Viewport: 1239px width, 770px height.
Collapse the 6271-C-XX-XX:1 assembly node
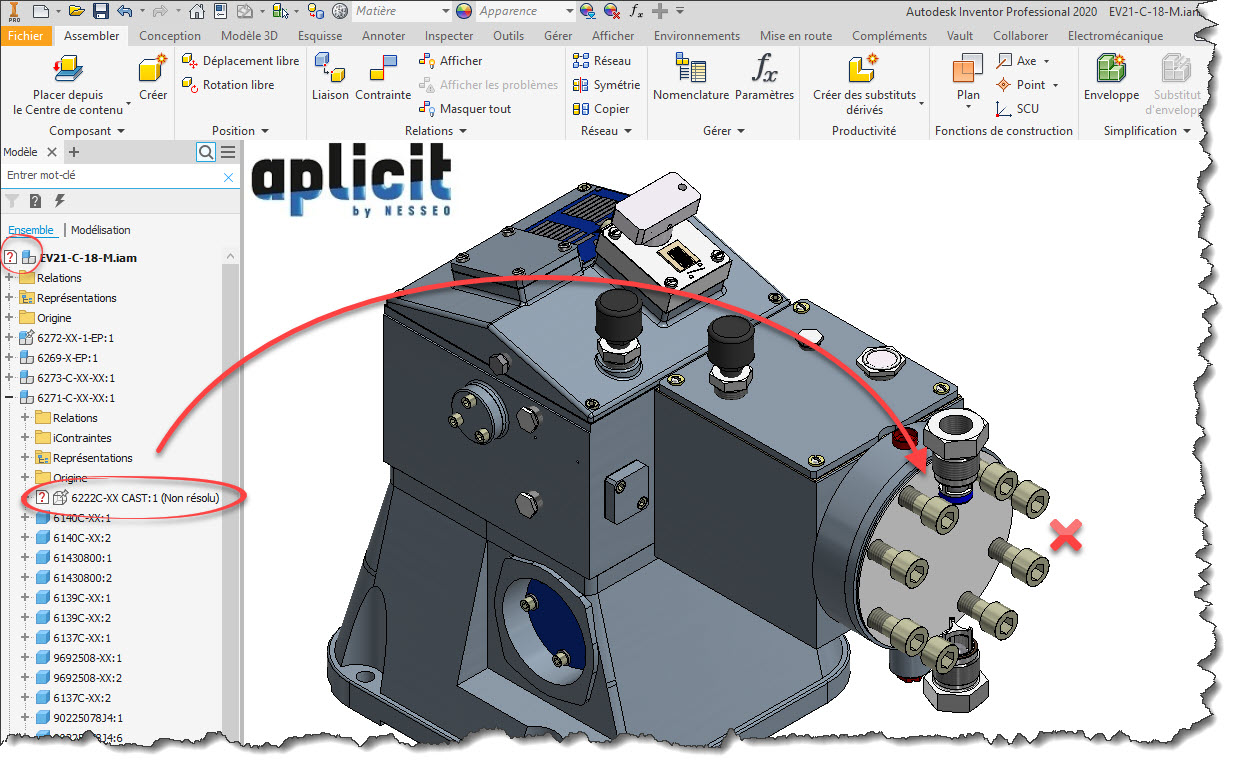(10, 398)
